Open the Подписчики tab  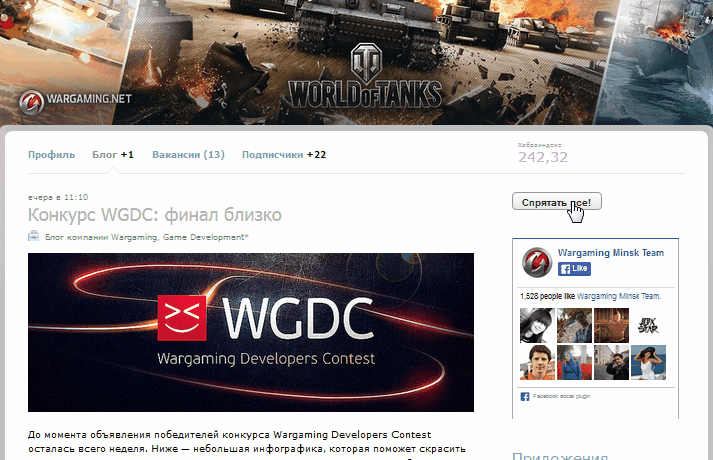[x=272, y=155]
